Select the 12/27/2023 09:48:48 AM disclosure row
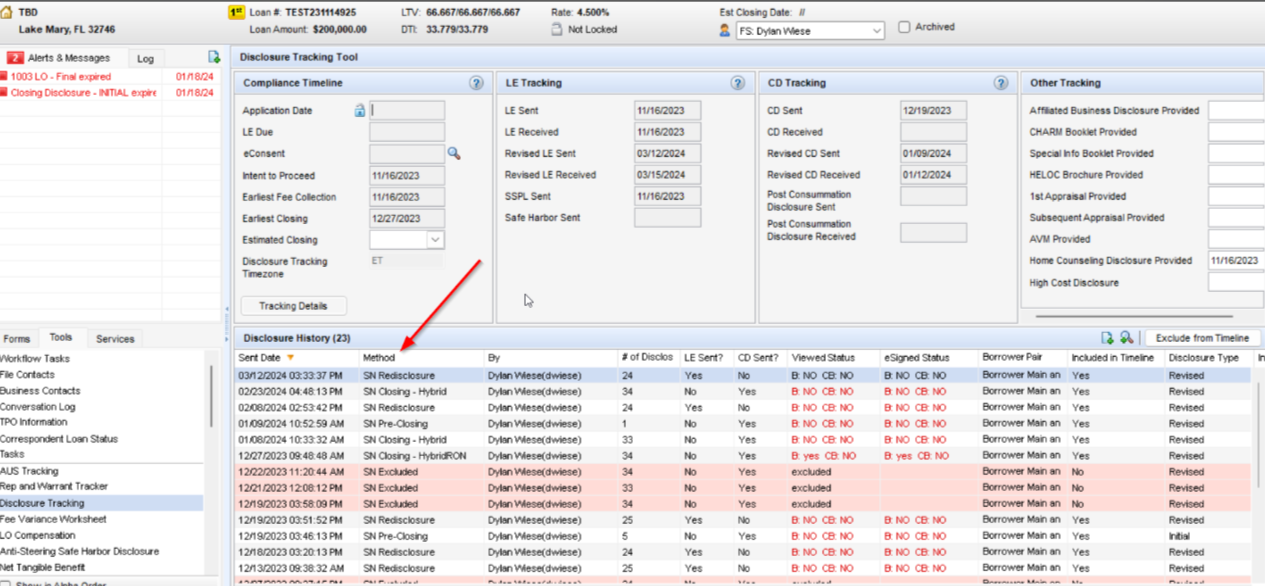Screen dimensions: 1265x586 [743, 456]
